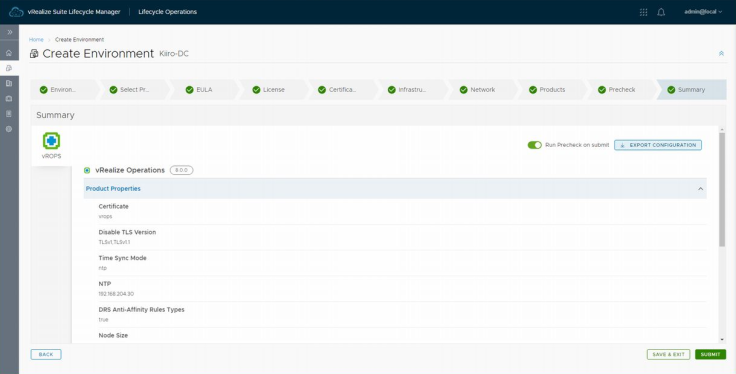
Task: Click the Time Sync Mode value ntp
Action: point(103,268)
